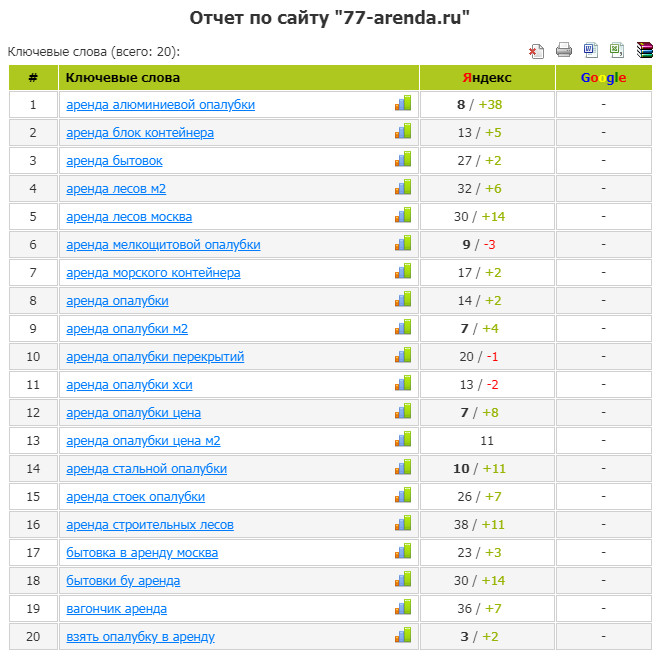Open chart icon for бытовка в аренду москва
The height and width of the screenshot is (657, 661).
[403, 551]
